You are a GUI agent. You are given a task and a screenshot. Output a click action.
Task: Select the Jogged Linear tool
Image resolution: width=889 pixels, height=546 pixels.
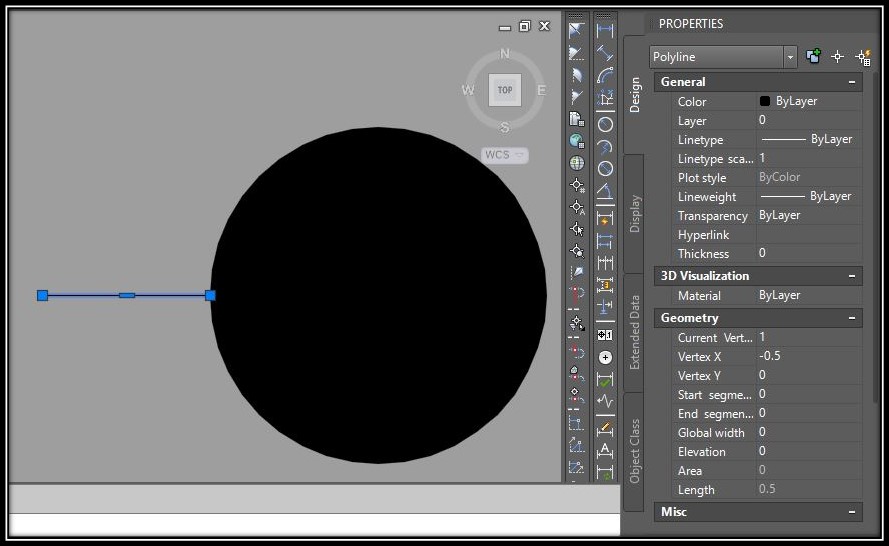tap(605, 401)
